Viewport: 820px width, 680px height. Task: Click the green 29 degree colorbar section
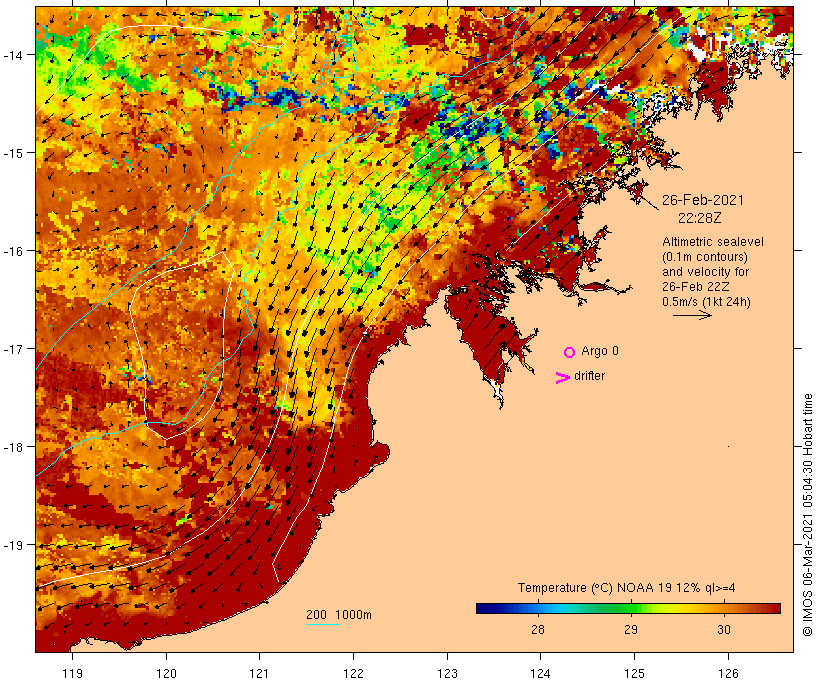point(630,608)
